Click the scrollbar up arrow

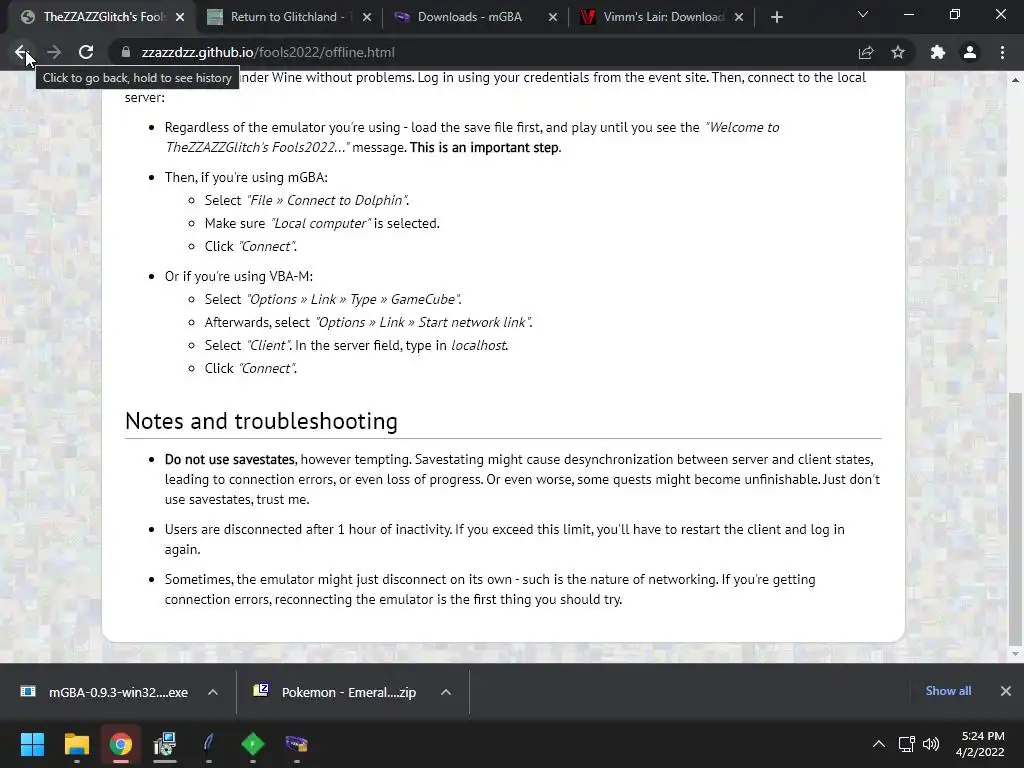pos(1014,80)
